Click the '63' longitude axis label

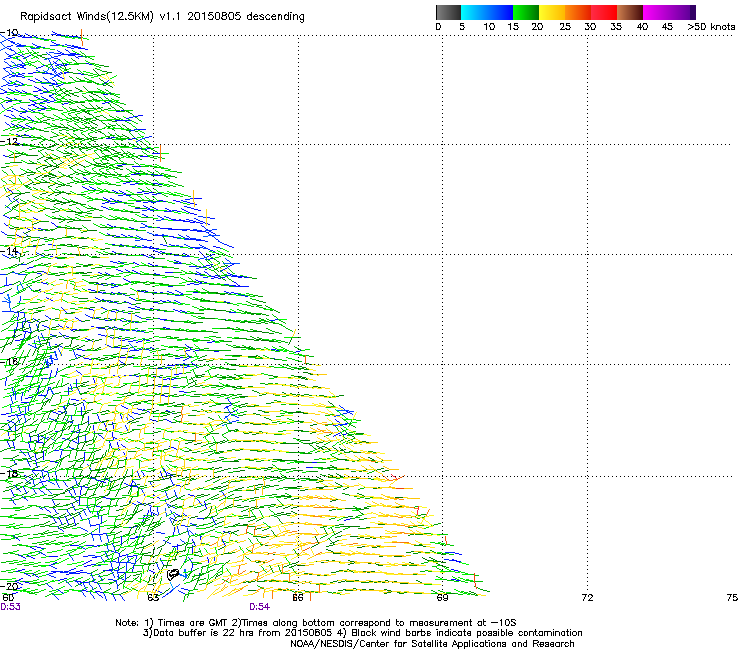153,598
